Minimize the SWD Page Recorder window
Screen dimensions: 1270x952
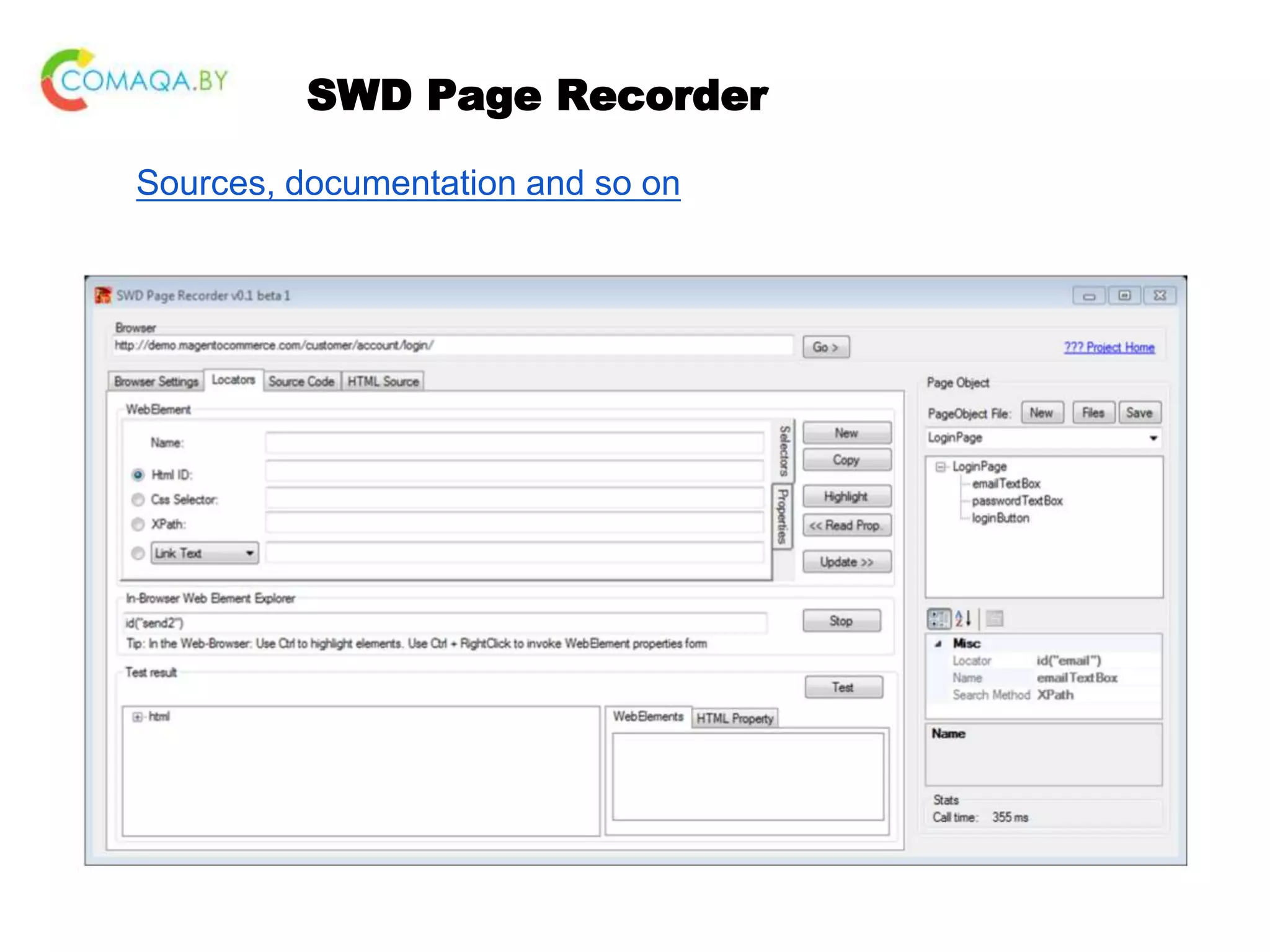[x=1089, y=296]
